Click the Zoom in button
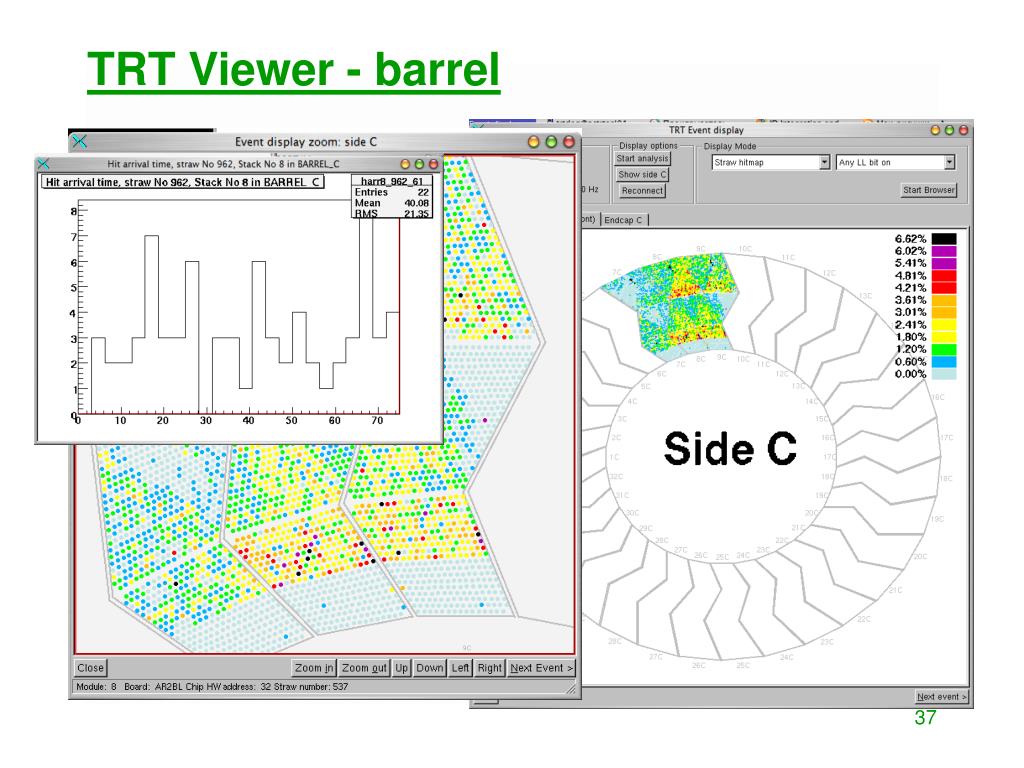The height and width of the screenshot is (768, 1024). [314, 667]
